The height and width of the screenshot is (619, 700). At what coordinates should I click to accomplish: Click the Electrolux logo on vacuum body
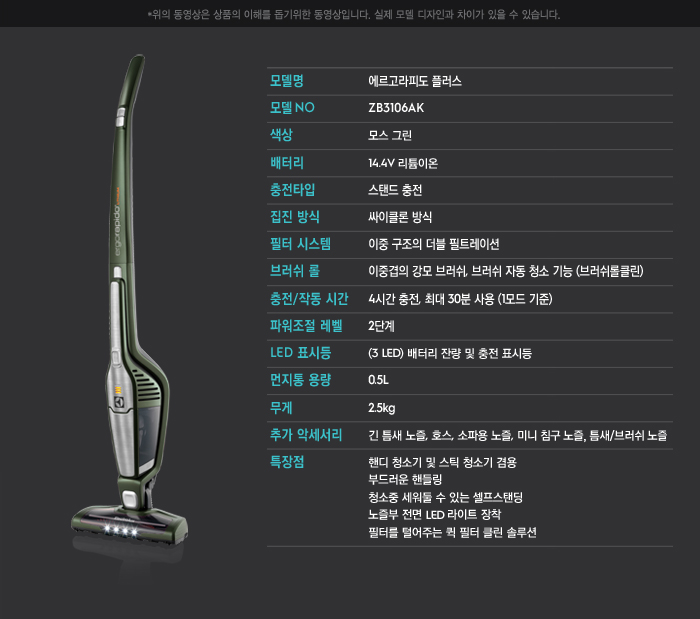(119, 402)
